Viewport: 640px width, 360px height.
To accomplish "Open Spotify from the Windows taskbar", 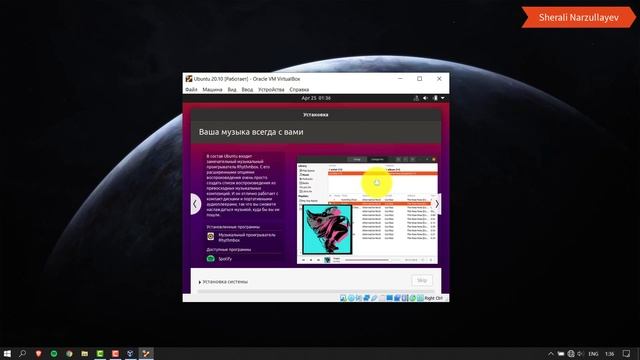I will click(x=54, y=353).
